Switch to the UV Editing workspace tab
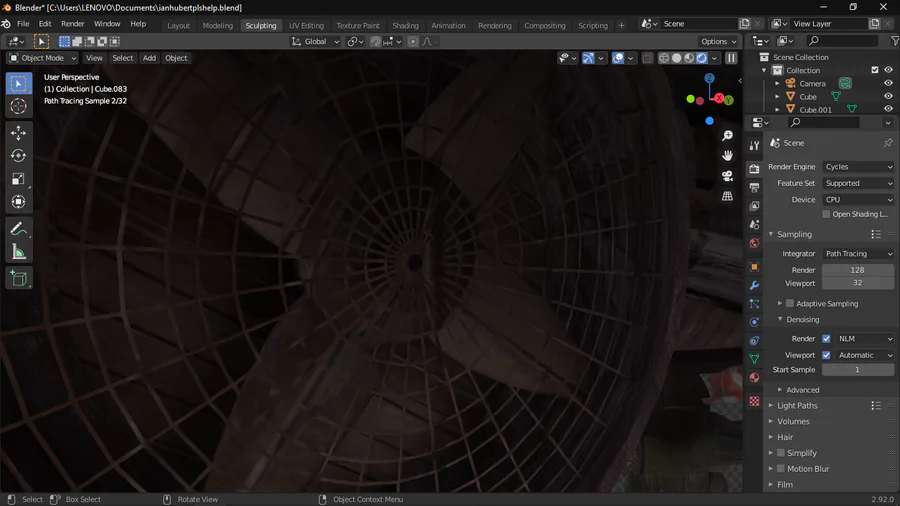The image size is (900, 506). coord(306,25)
